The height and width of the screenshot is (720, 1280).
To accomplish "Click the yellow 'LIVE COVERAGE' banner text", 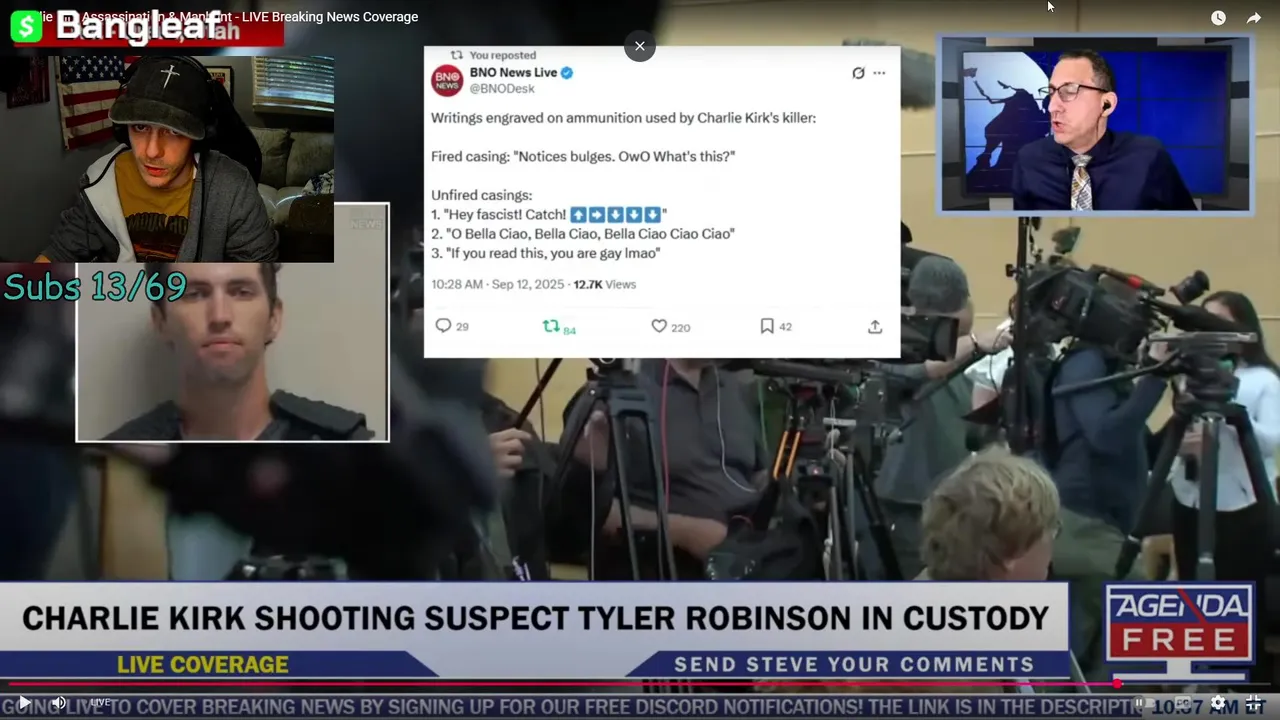I will point(203,665).
